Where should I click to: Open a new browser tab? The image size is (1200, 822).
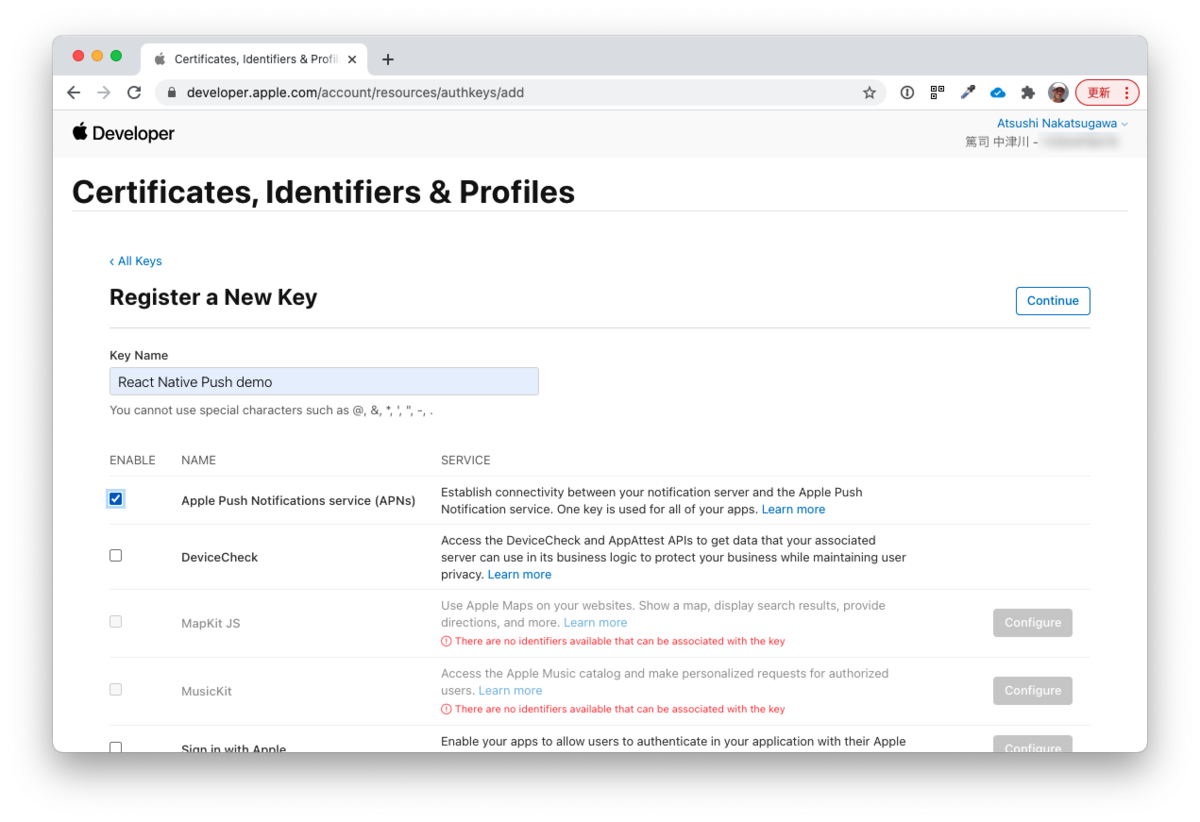coord(388,59)
